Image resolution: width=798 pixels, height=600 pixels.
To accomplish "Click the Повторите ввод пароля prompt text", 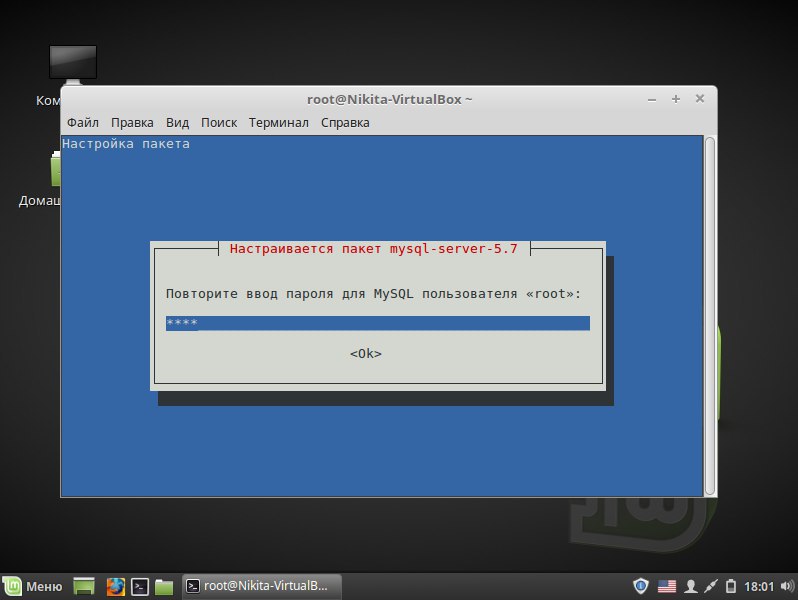I will (x=373, y=294).
